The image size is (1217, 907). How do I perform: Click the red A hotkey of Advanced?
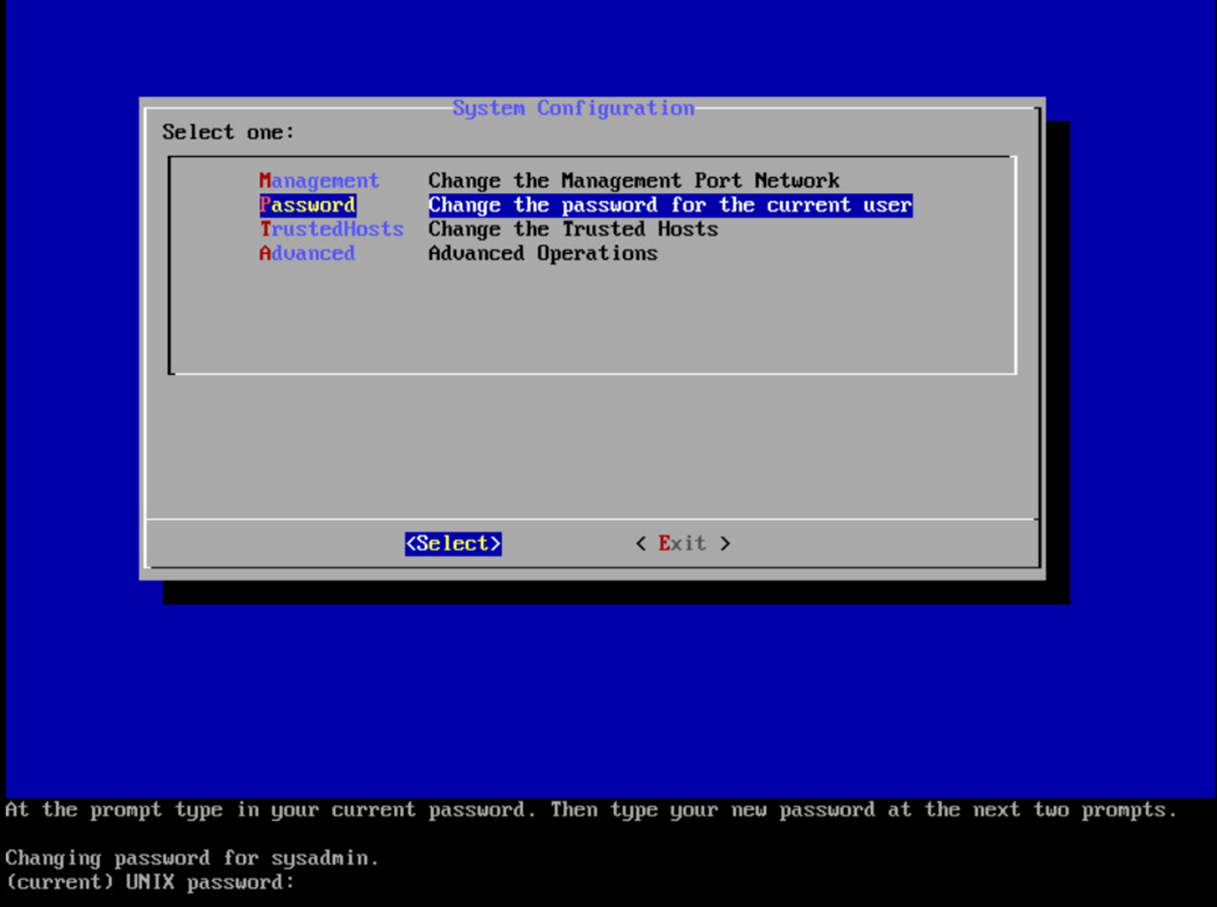tap(265, 253)
